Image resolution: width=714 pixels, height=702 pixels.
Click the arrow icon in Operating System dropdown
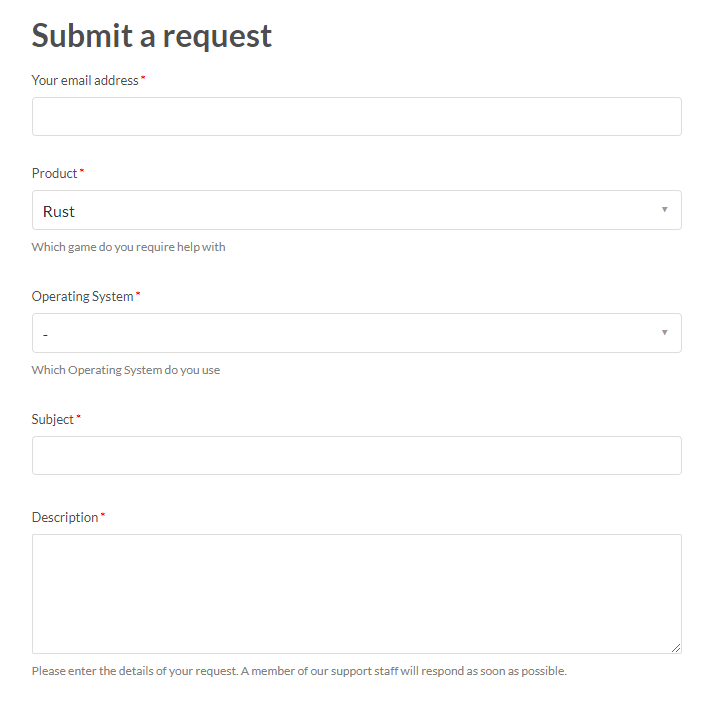(x=664, y=332)
